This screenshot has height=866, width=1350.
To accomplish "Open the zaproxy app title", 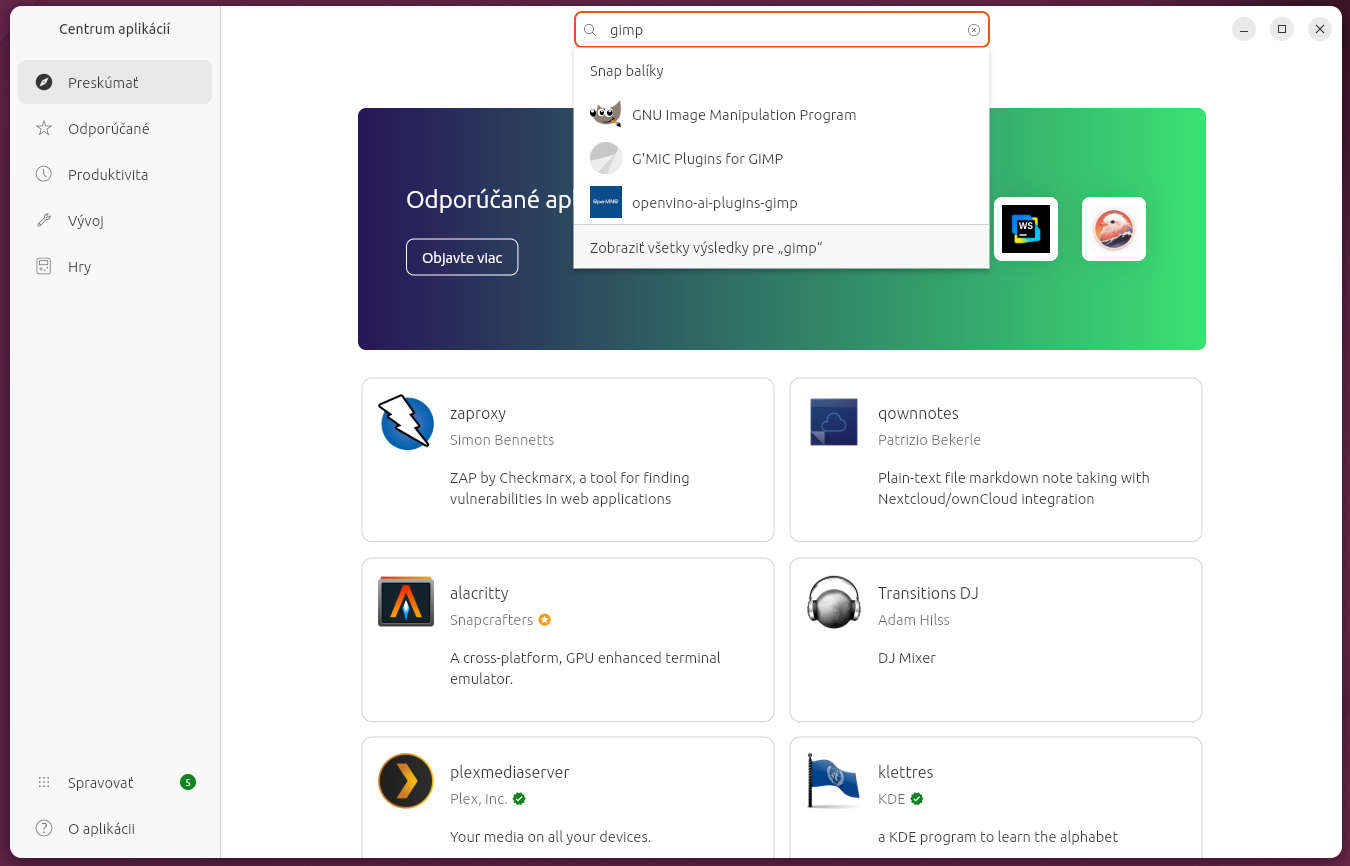I will [478, 413].
